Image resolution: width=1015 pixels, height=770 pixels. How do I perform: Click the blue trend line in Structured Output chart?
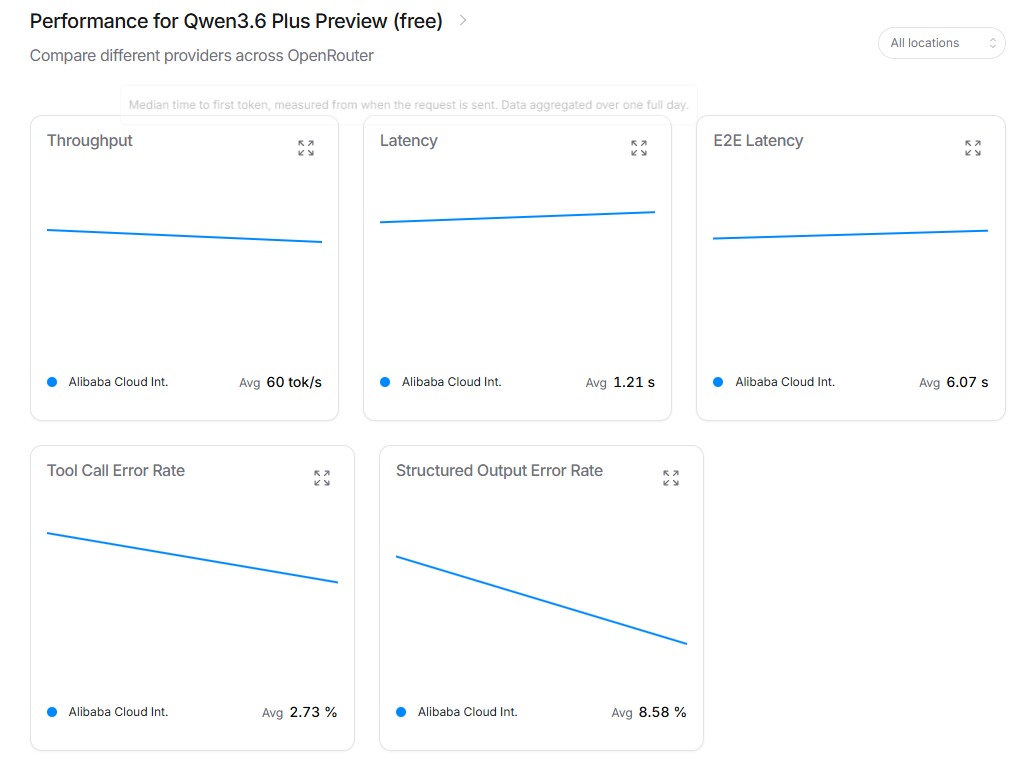540,597
